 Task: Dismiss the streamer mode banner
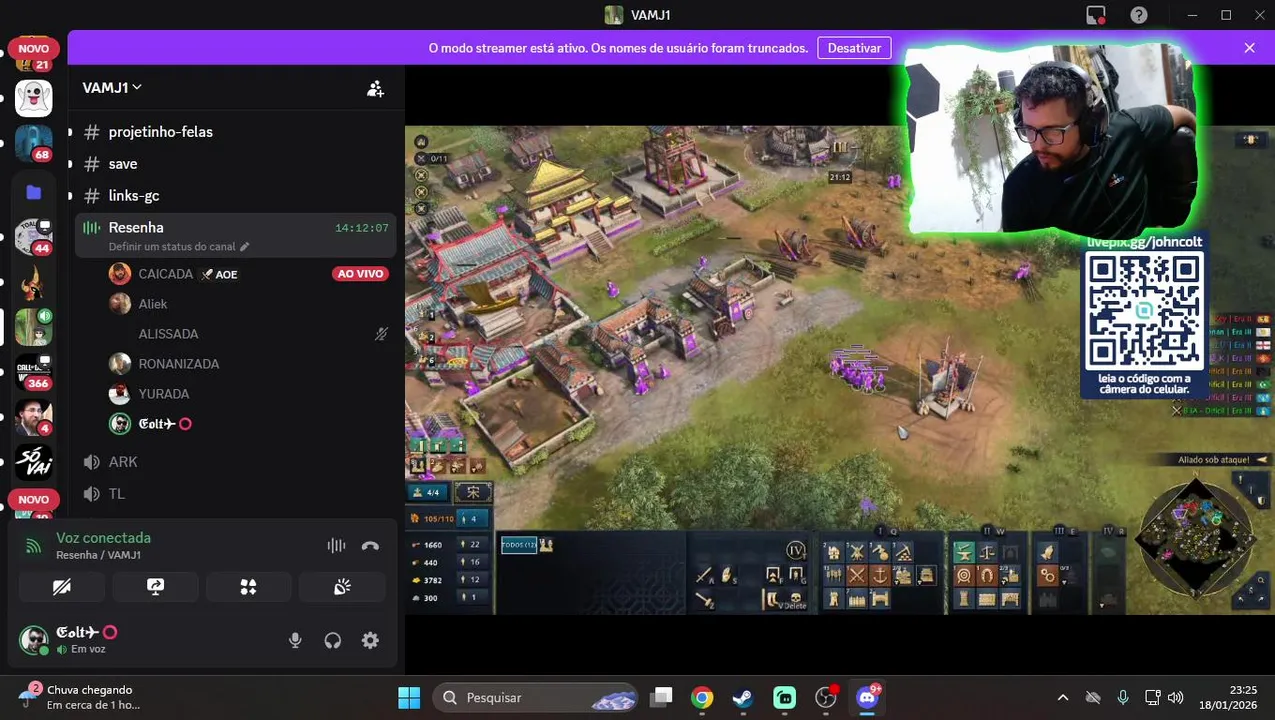click(1249, 48)
